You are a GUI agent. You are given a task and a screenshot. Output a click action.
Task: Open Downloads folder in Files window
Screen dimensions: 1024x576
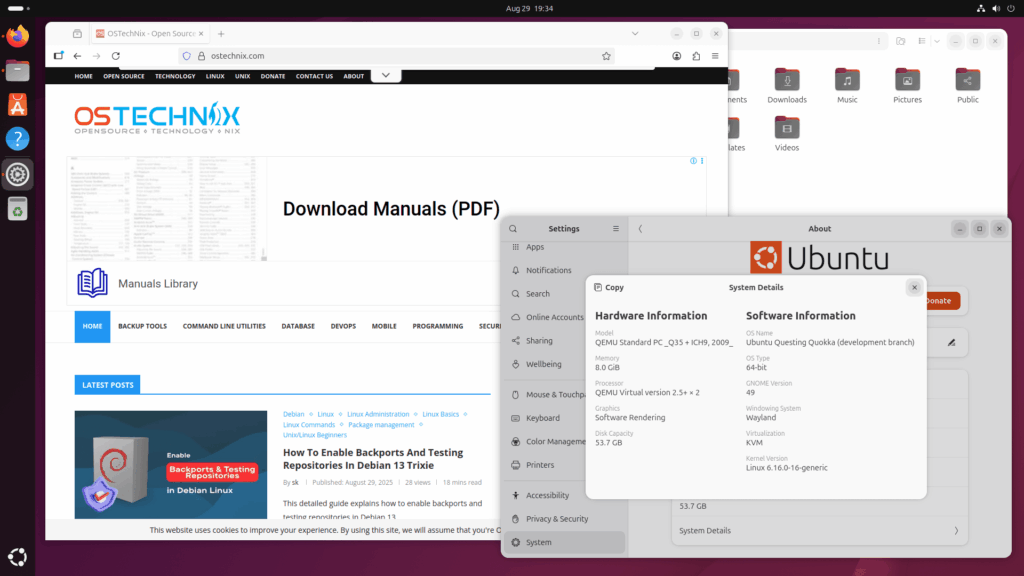click(x=787, y=86)
